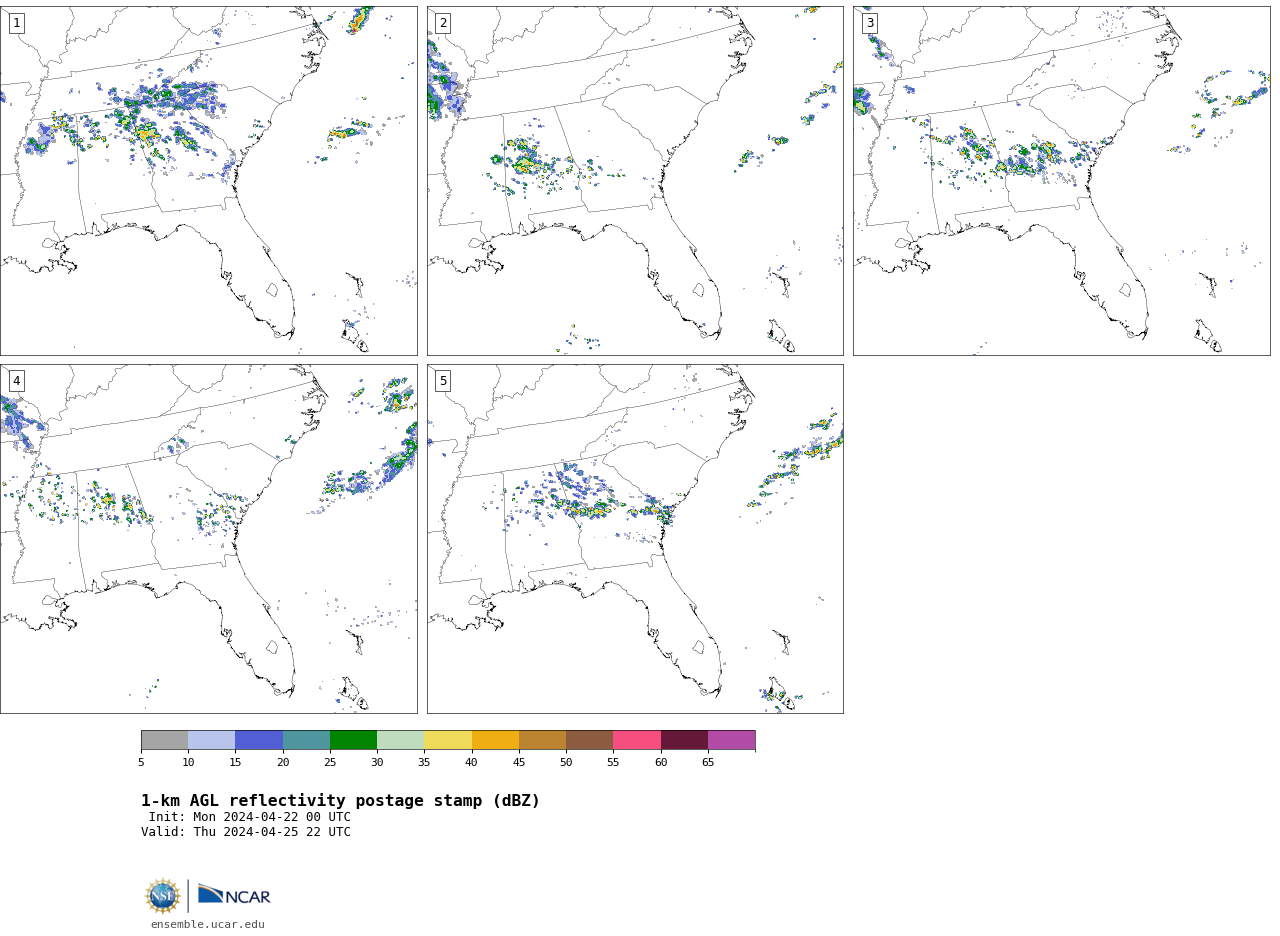Open ensemble member 1 reflectivity map
The height and width of the screenshot is (936, 1280).
208,181
